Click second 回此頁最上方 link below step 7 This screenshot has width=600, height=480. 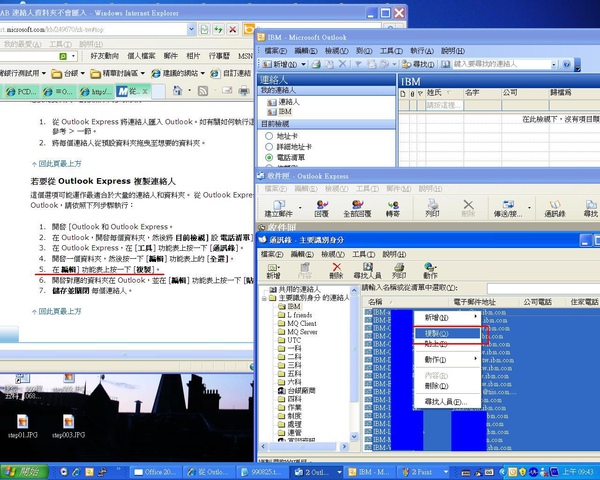[60, 311]
